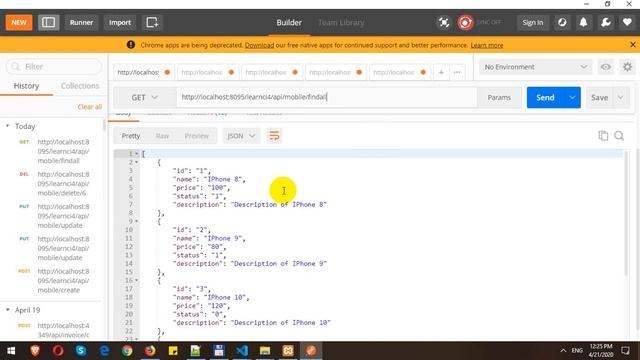Screen dimensions: 640x360
Task: Collapse JSON array at line 1
Action: click(137, 154)
